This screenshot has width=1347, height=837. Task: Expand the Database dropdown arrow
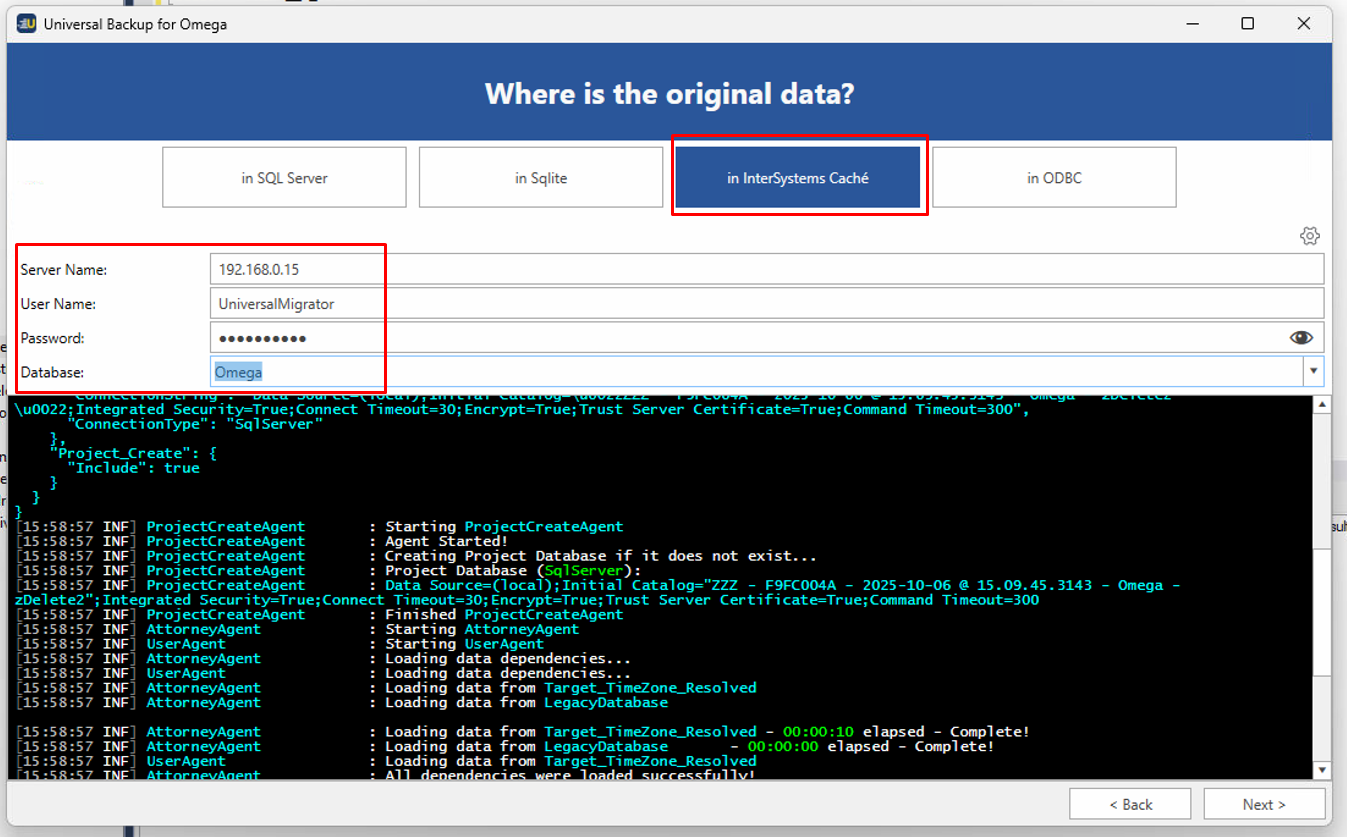(1311, 372)
